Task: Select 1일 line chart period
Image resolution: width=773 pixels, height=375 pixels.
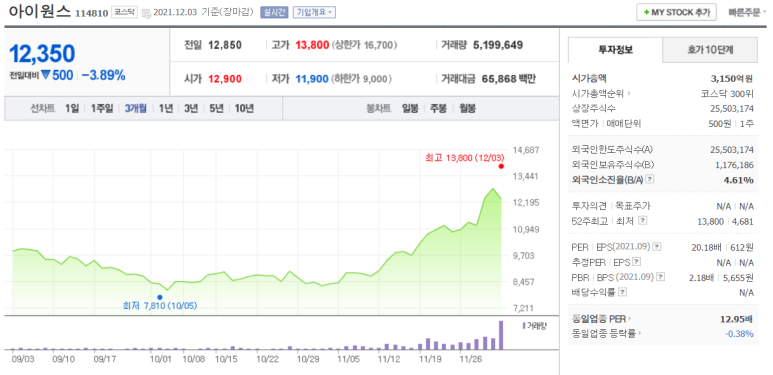Action: (x=71, y=108)
